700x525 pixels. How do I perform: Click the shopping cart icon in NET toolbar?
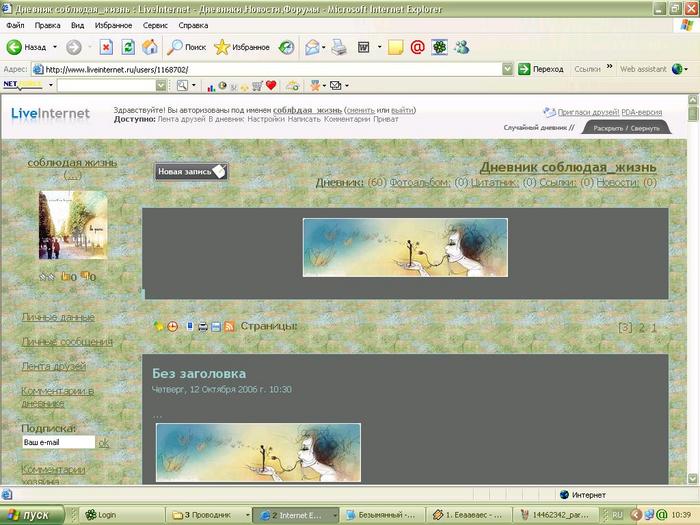click(257, 86)
